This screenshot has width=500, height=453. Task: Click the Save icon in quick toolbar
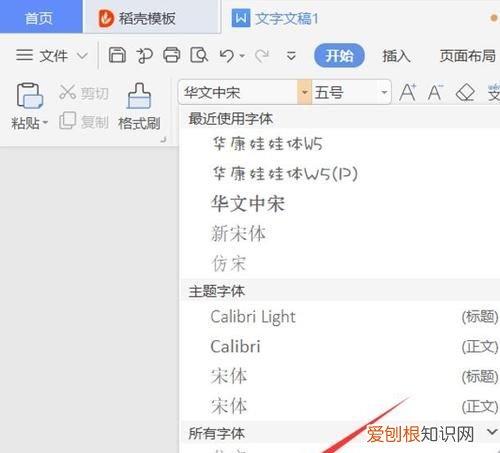[117, 55]
